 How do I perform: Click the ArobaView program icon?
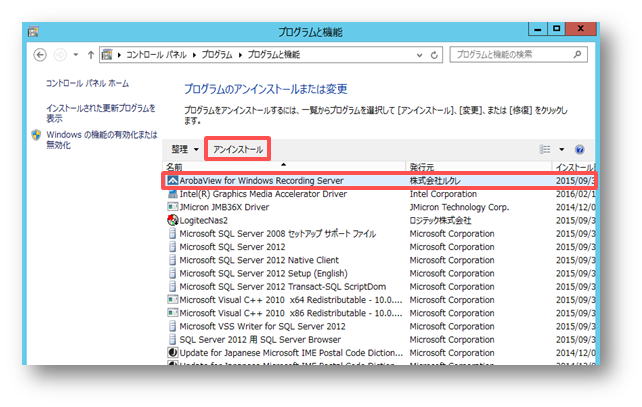172,181
